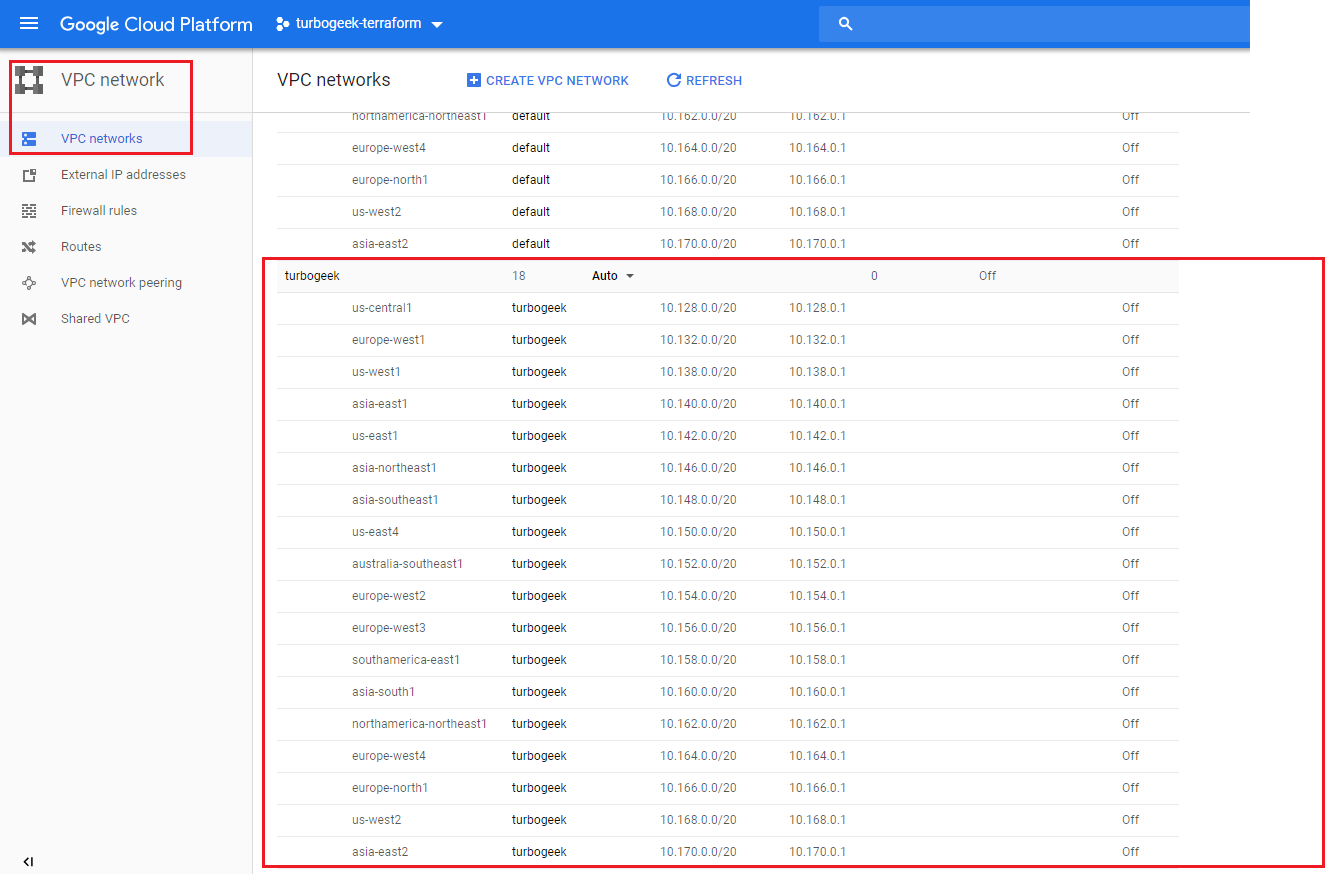Click us-west1 region name

pyautogui.click(x=376, y=372)
